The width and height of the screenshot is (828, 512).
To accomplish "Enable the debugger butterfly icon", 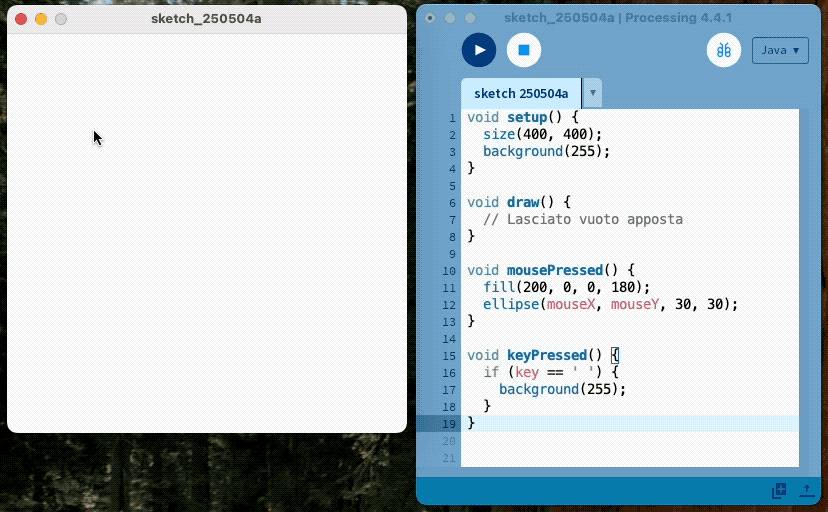I will tap(724, 50).
